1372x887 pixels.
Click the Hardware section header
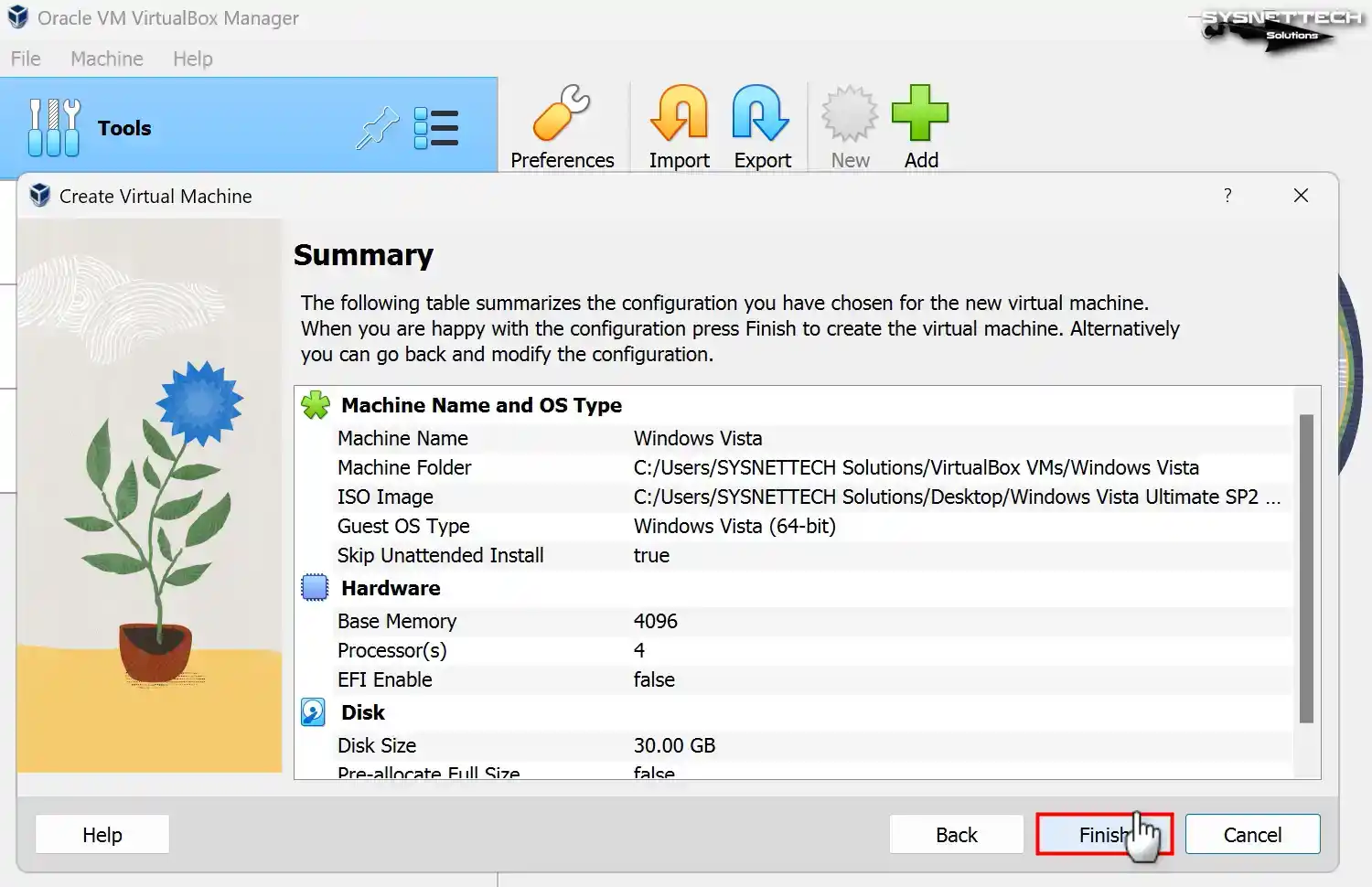[391, 588]
